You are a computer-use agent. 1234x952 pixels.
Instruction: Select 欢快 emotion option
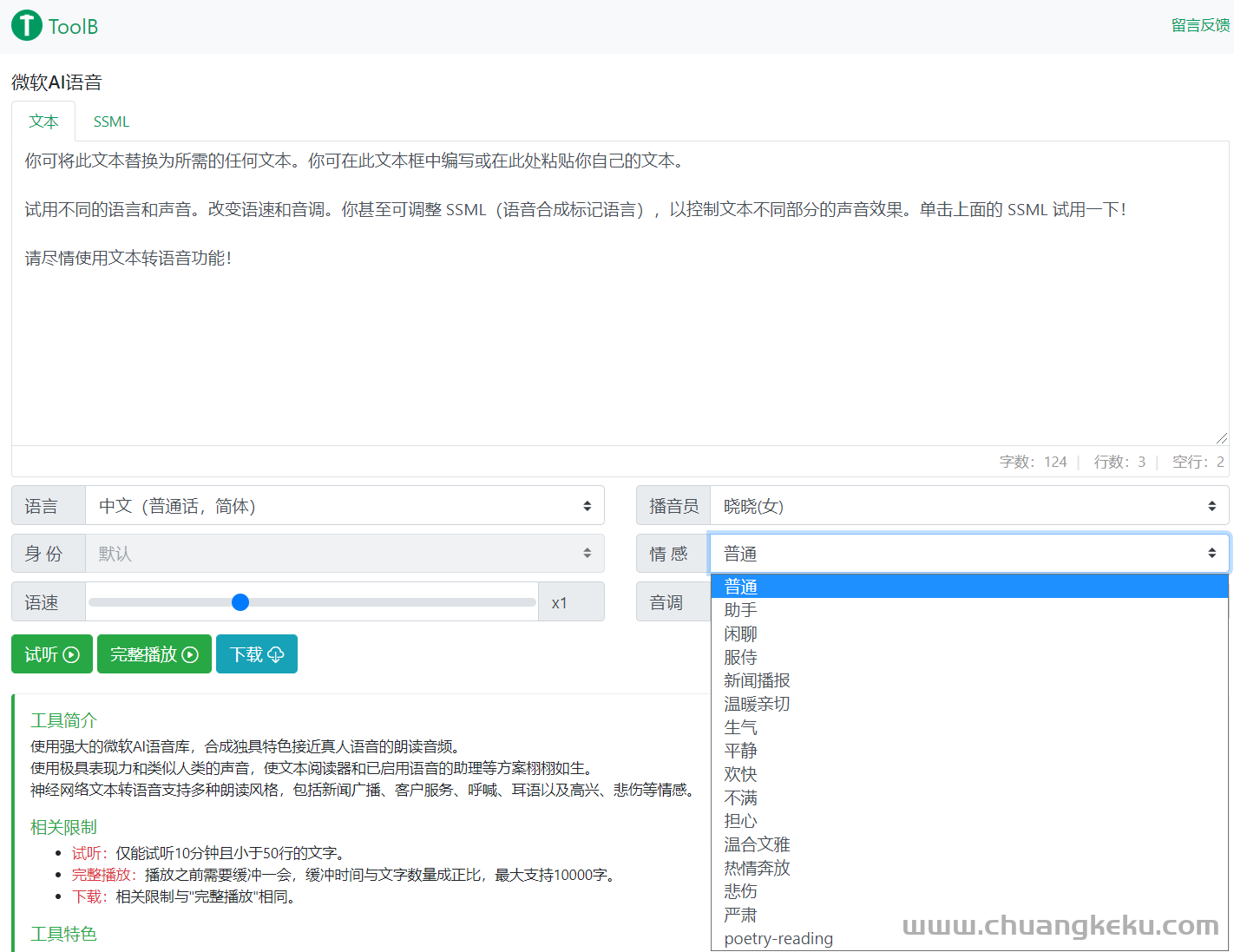click(x=969, y=774)
